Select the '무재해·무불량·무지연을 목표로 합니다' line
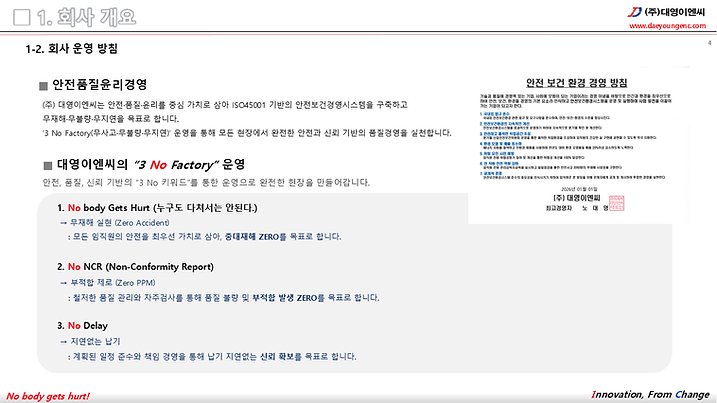The width and height of the screenshot is (717, 403). [111, 119]
